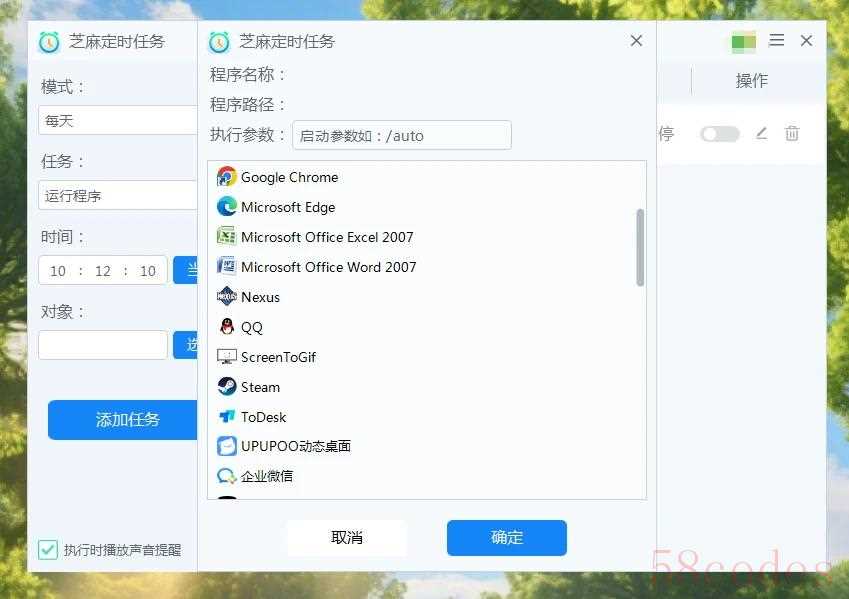The width and height of the screenshot is (849, 599).
Task: Select the 企业微信 icon
Action: (x=226, y=476)
